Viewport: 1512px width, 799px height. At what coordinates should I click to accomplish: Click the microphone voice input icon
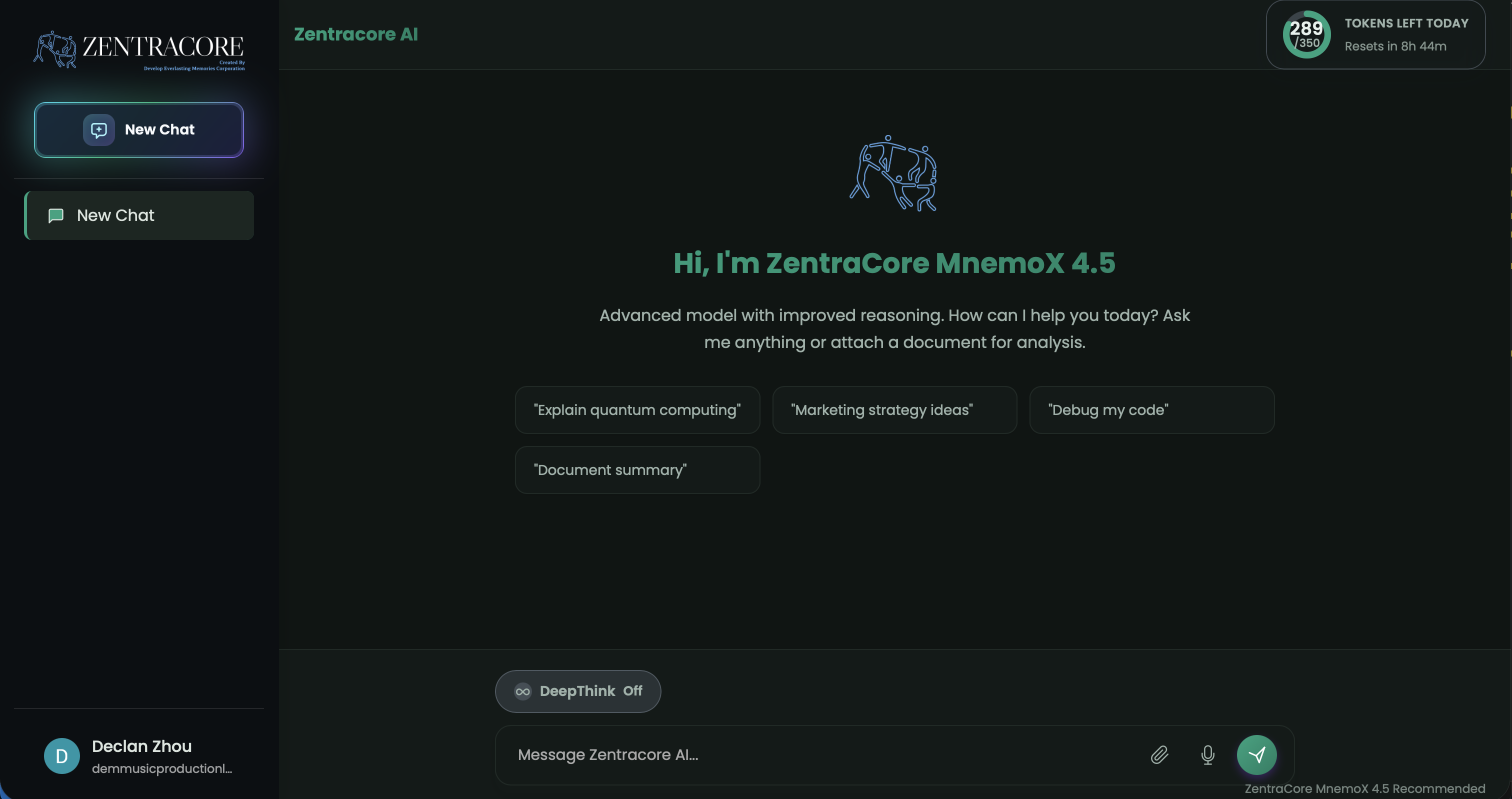(x=1207, y=754)
